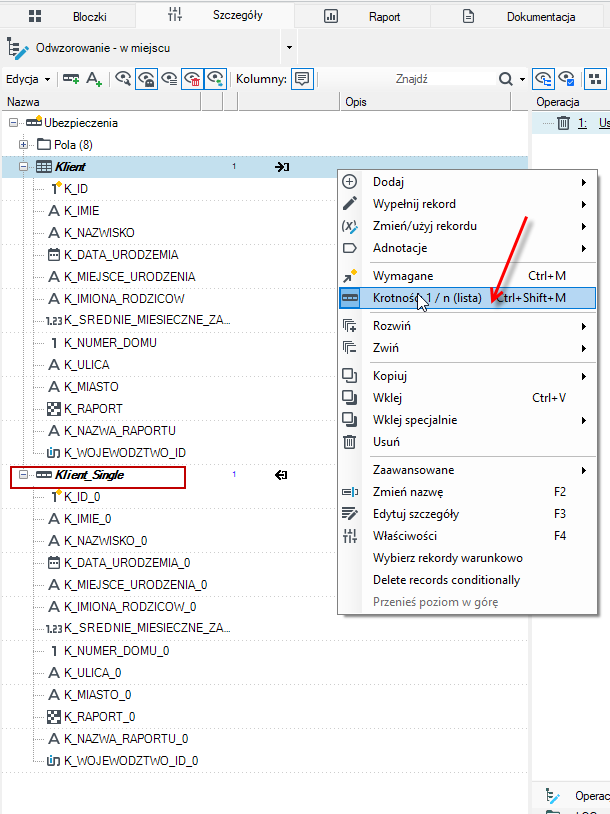Click the add text field icon
610x814 pixels.
pyautogui.click(x=94, y=79)
